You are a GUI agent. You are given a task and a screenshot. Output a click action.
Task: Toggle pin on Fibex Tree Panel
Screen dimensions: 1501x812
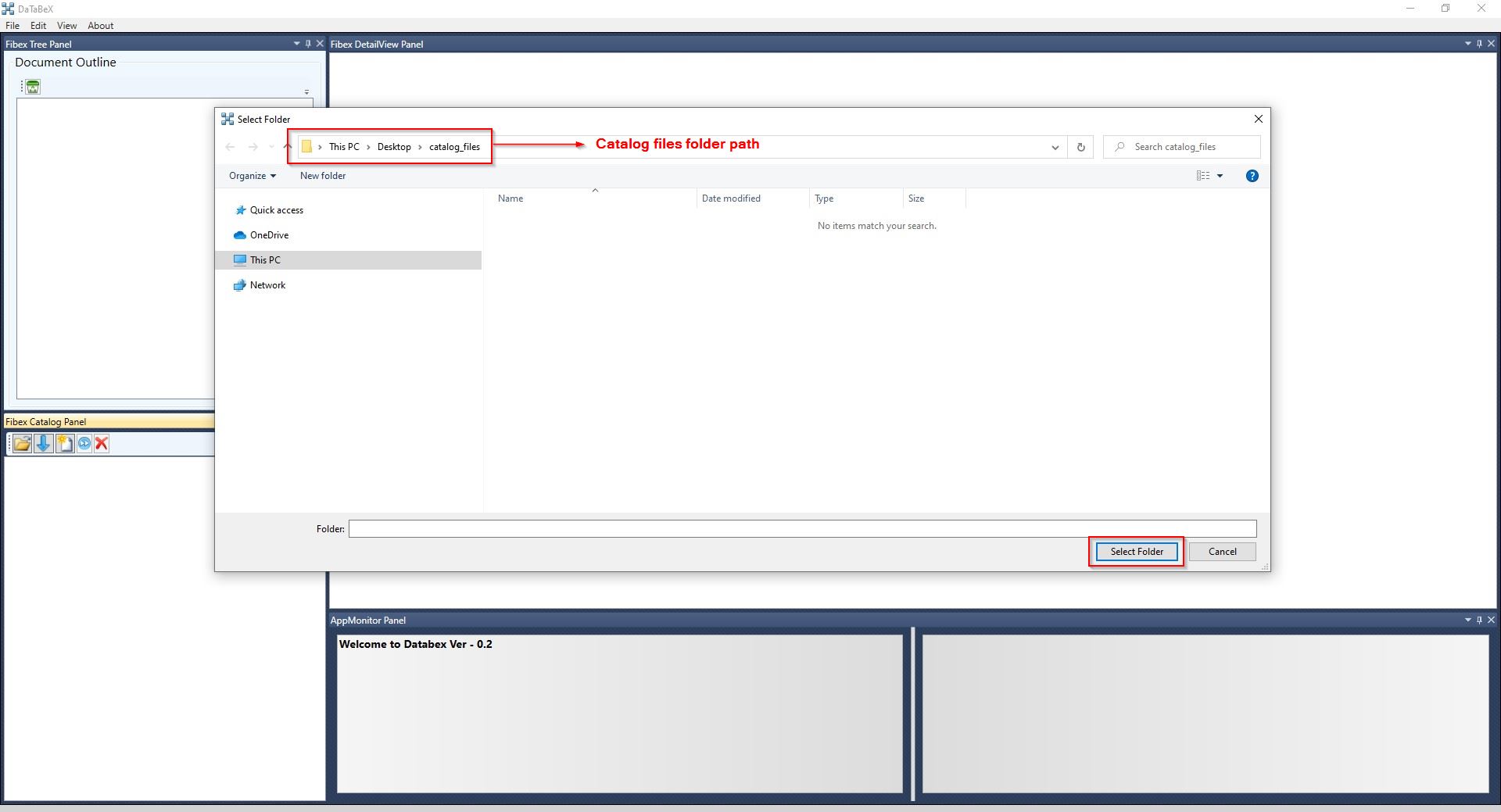click(x=308, y=44)
